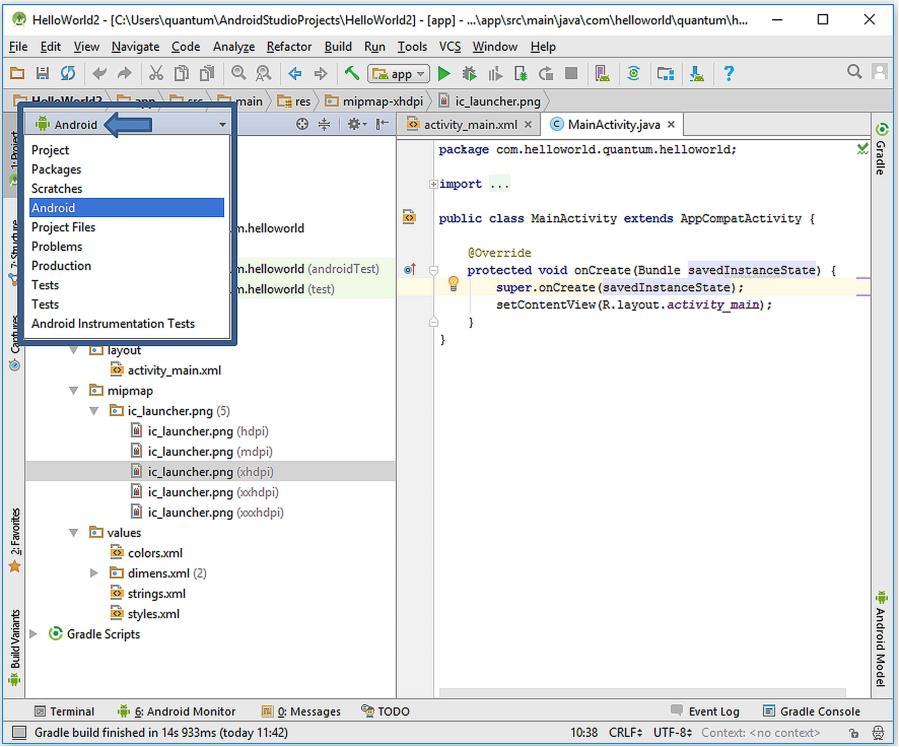Click the res breadcrumb in navigation bar

(x=294, y=101)
